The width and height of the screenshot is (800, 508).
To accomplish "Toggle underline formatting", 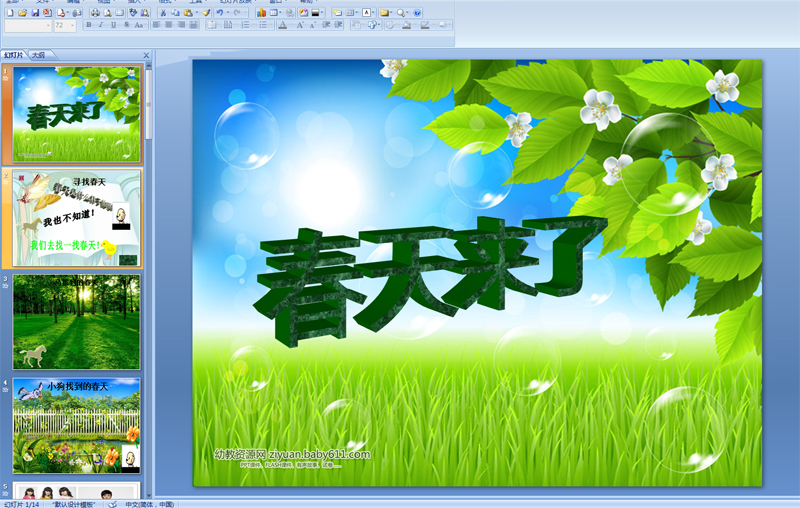I will coord(113,25).
